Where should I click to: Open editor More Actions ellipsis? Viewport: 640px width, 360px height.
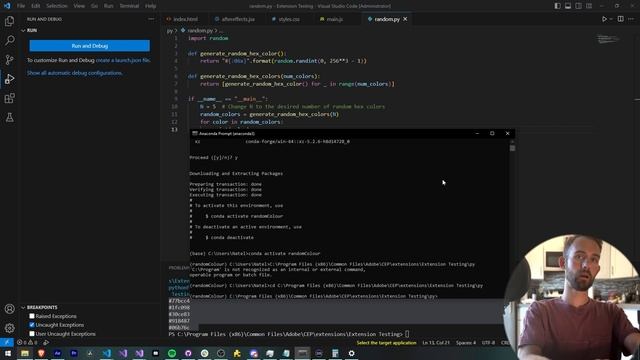pyautogui.click(x=631, y=19)
